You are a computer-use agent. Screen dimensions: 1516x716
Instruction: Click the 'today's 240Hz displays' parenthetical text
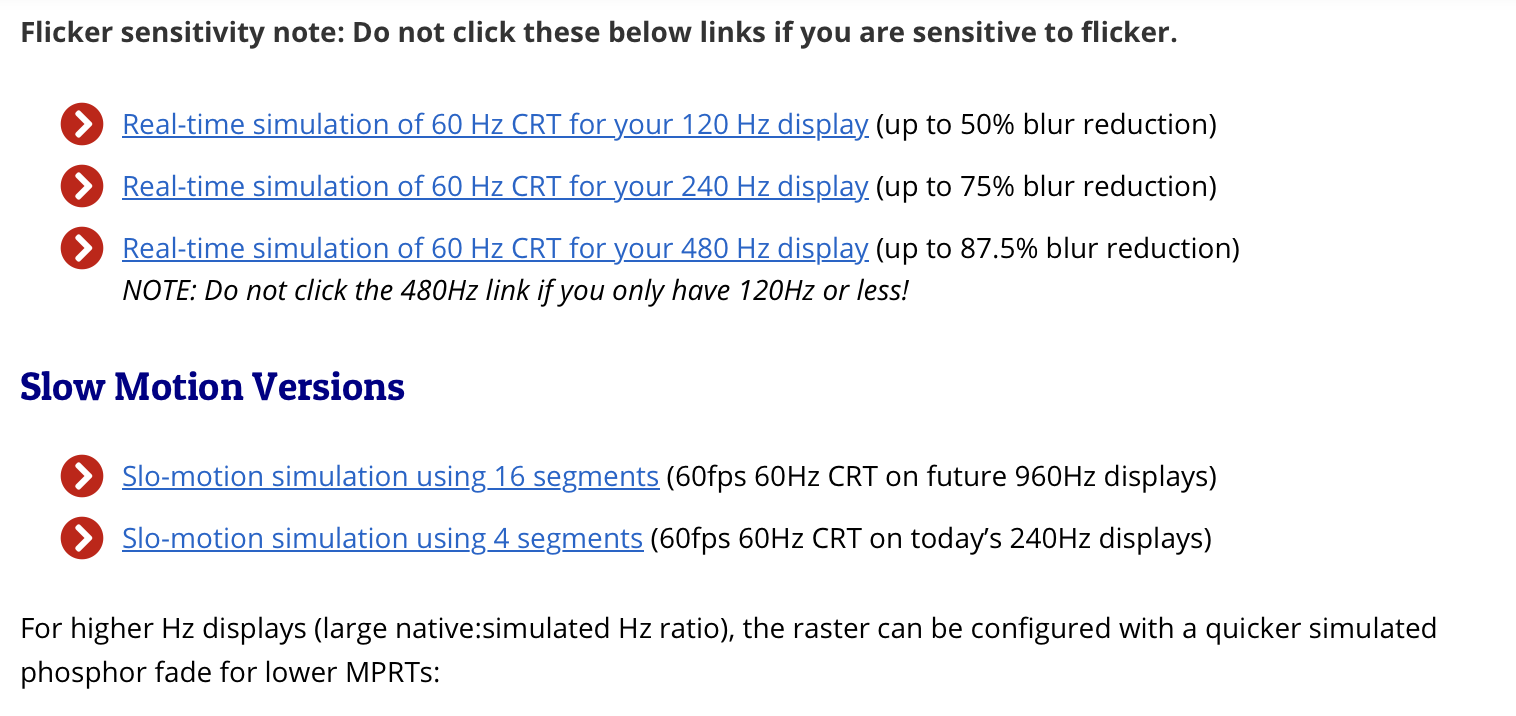pos(931,539)
